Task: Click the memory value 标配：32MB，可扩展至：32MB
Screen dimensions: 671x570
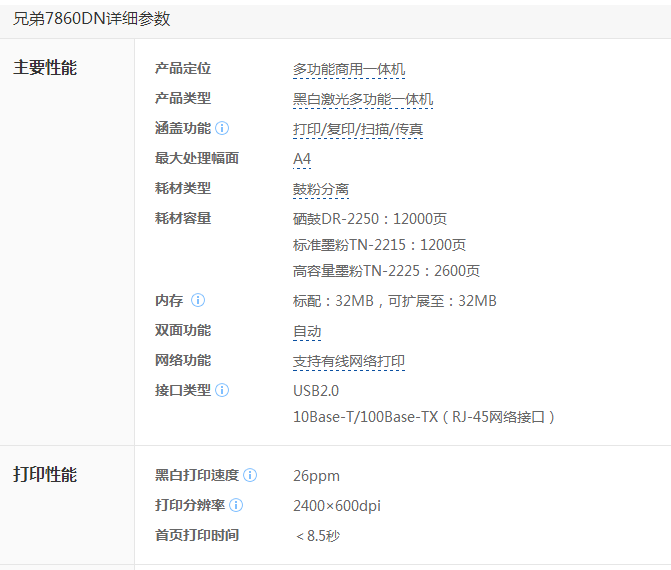Action: coord(395,301)
